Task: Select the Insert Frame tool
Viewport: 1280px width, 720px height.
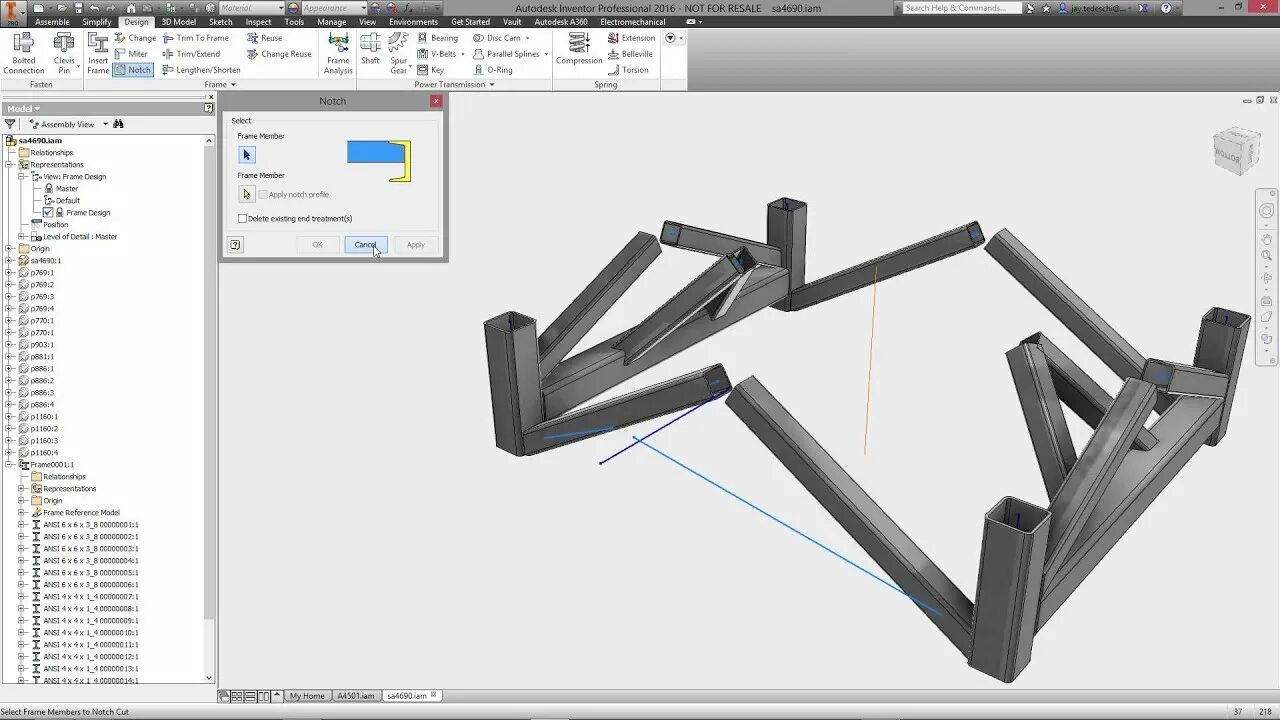Action: click(x=98, y=53)
